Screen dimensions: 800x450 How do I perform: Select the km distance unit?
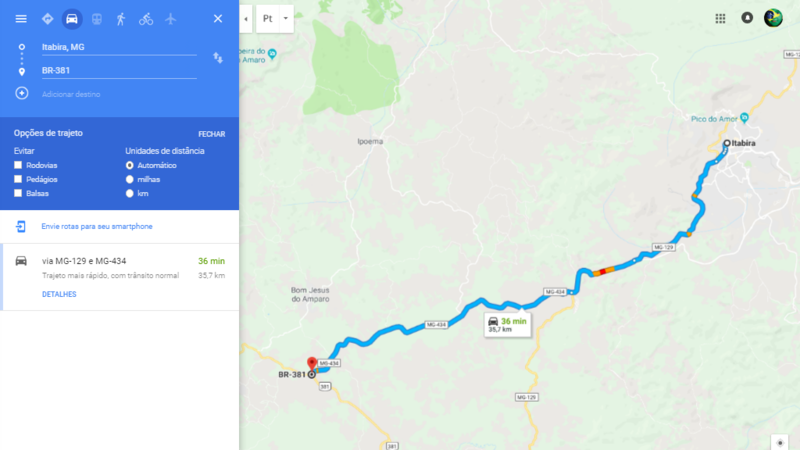click(x=130, y=193)
